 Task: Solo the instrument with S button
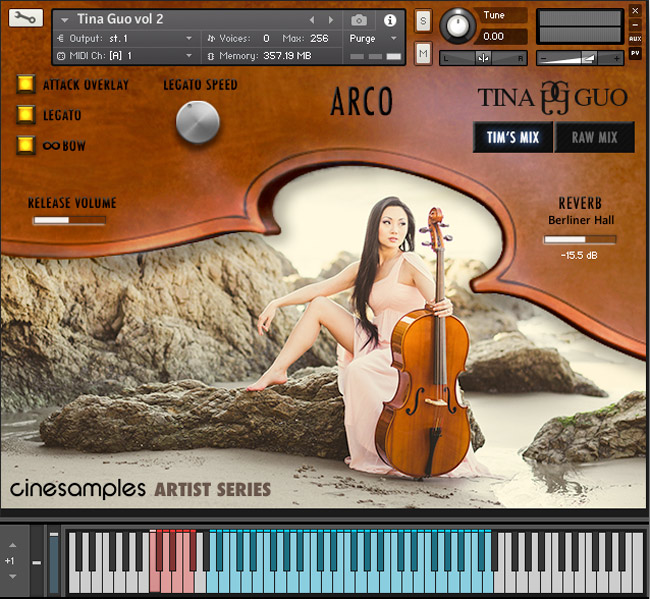[x=423, y=20]
